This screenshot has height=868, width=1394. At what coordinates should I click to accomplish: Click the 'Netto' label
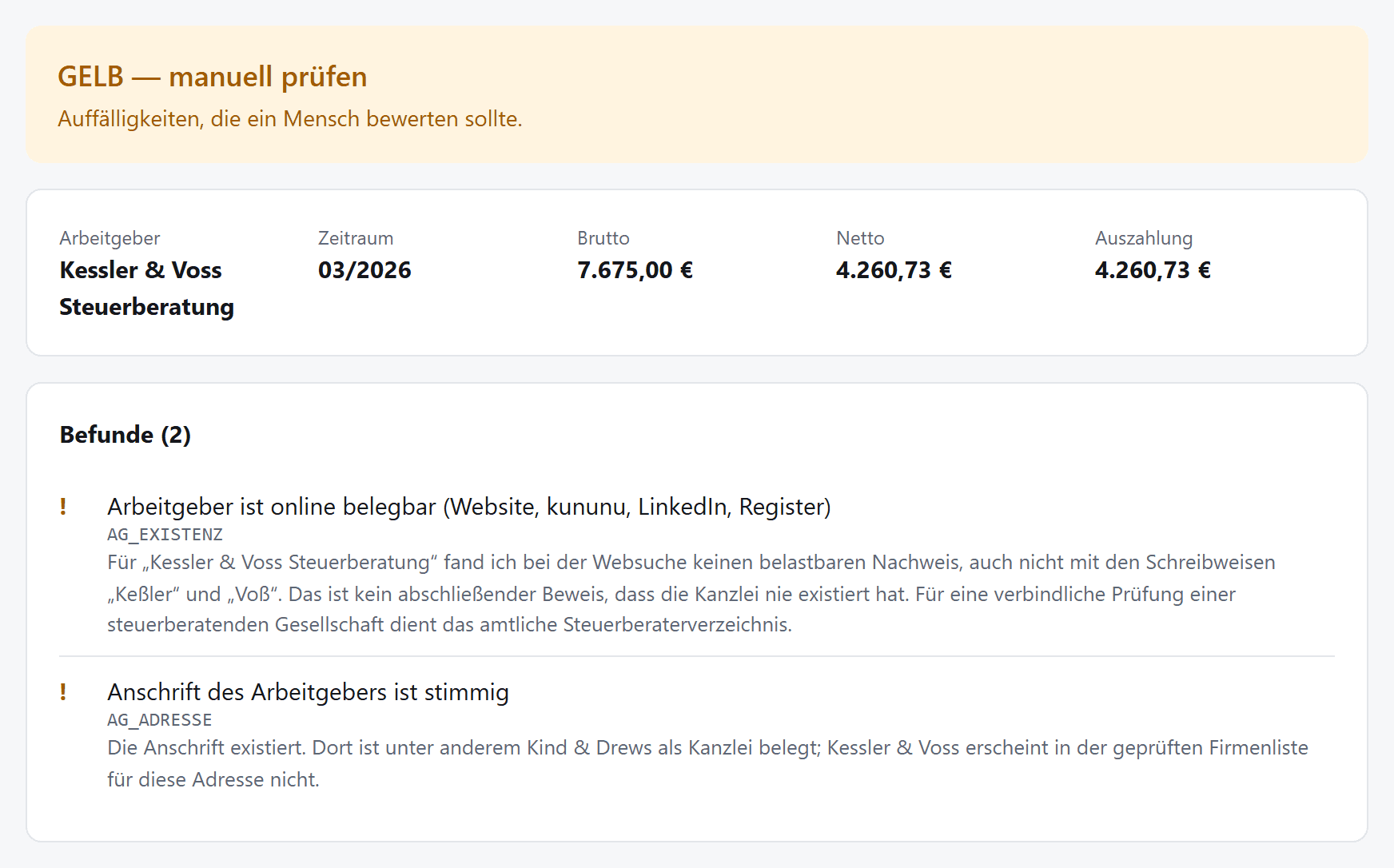coord(860,238)
